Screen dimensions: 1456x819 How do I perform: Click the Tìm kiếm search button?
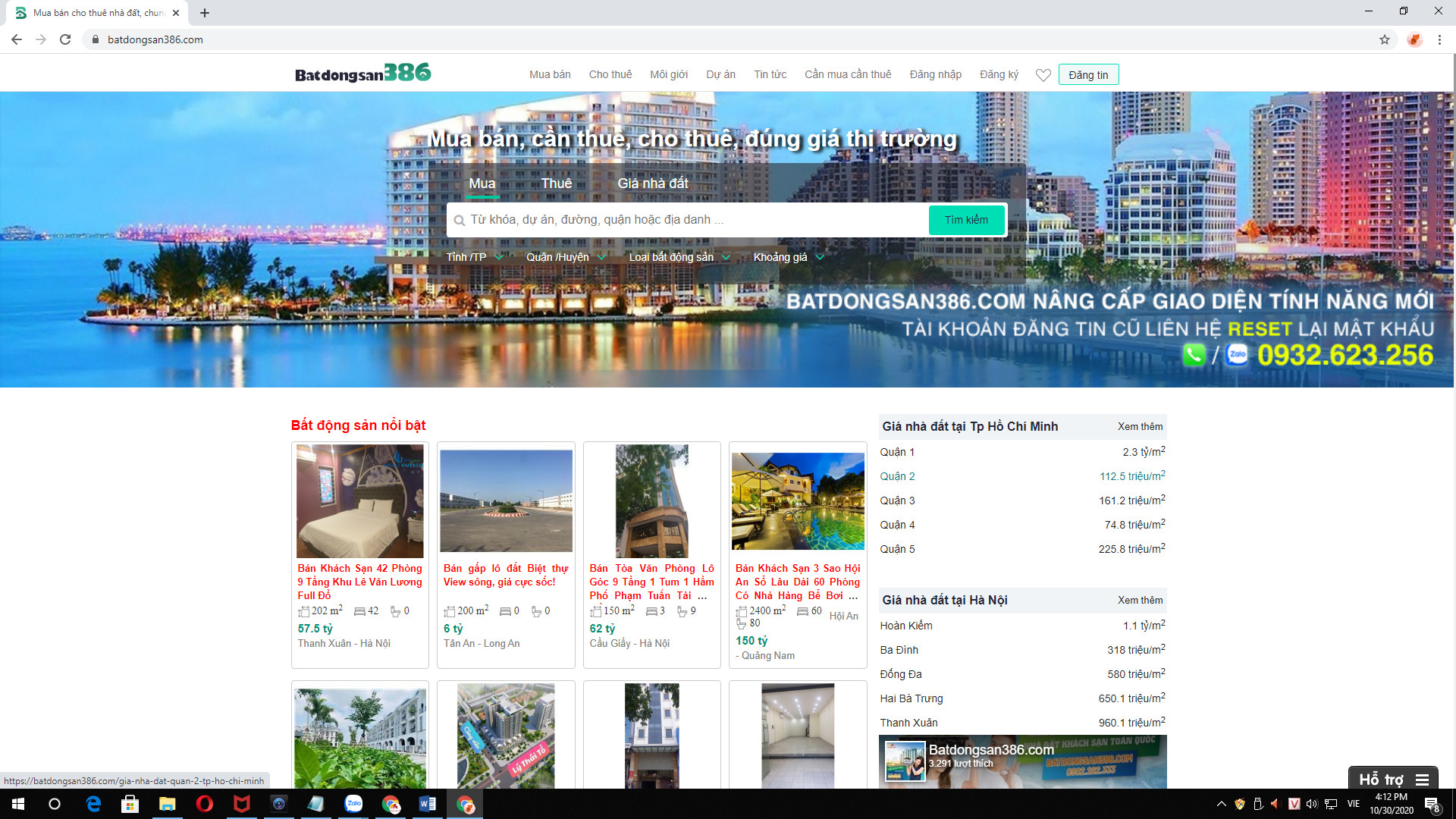pyautogui.click(x=966, y=220)
